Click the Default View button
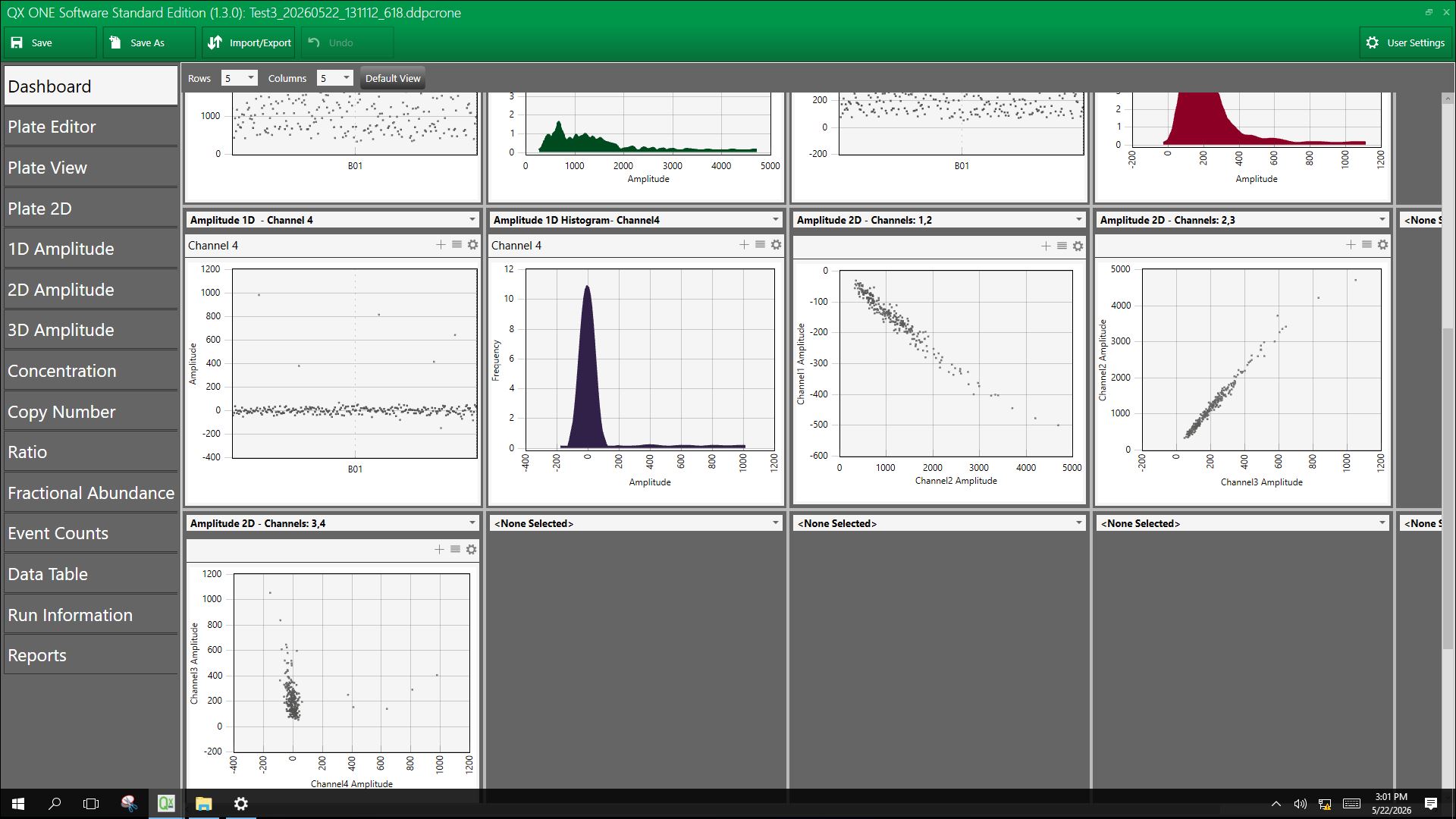The height and width of the screenshot is (819, 1456). point(393,78)
